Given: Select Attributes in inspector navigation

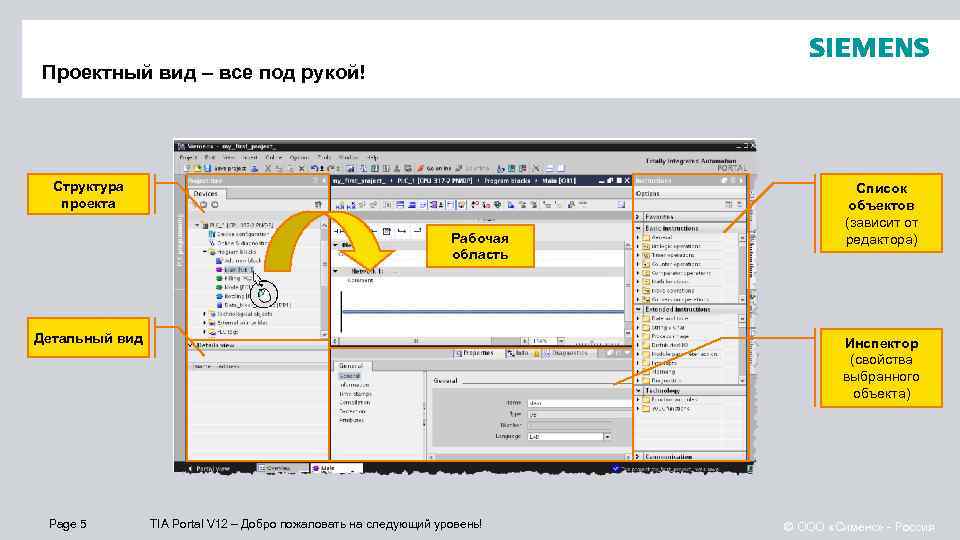Looking at the screenshot, I should coord(352,420).
